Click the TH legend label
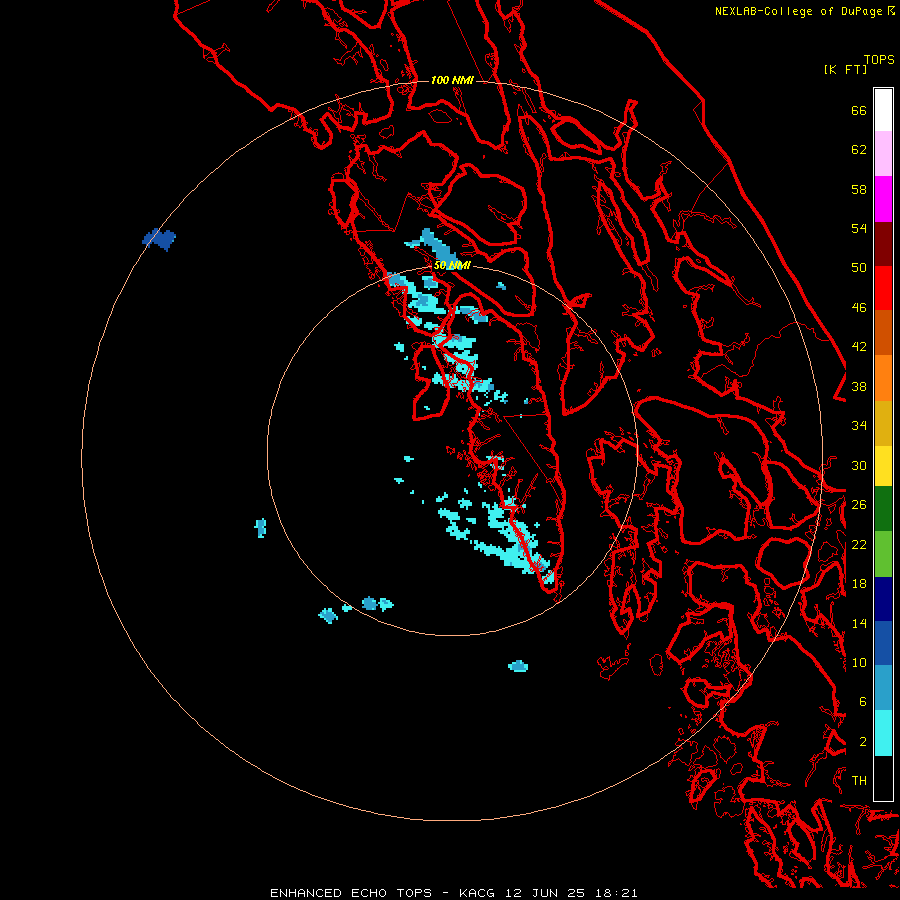900x900 pixels. [859, 781]
